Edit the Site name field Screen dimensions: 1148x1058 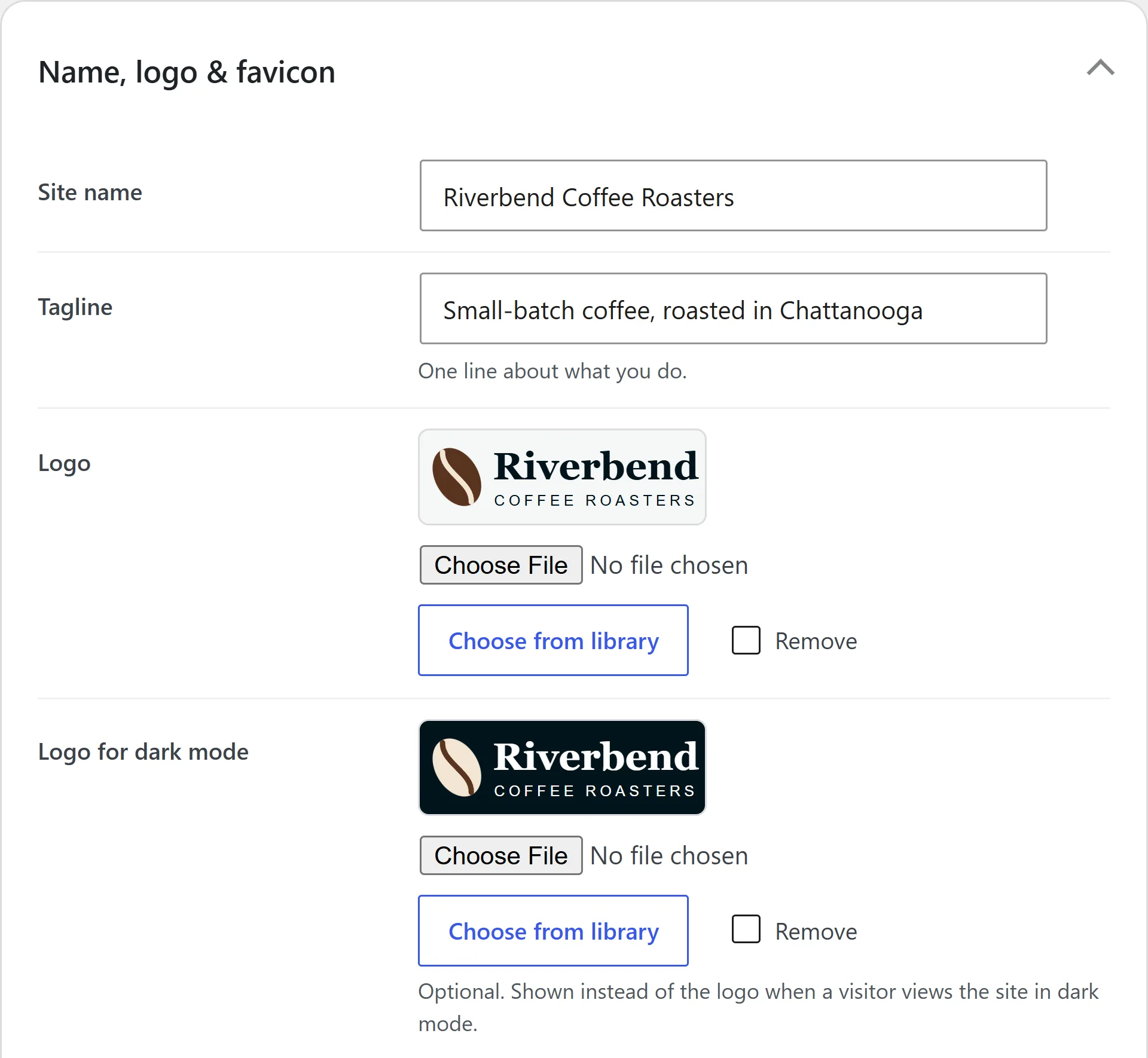(x=733, y=195)
